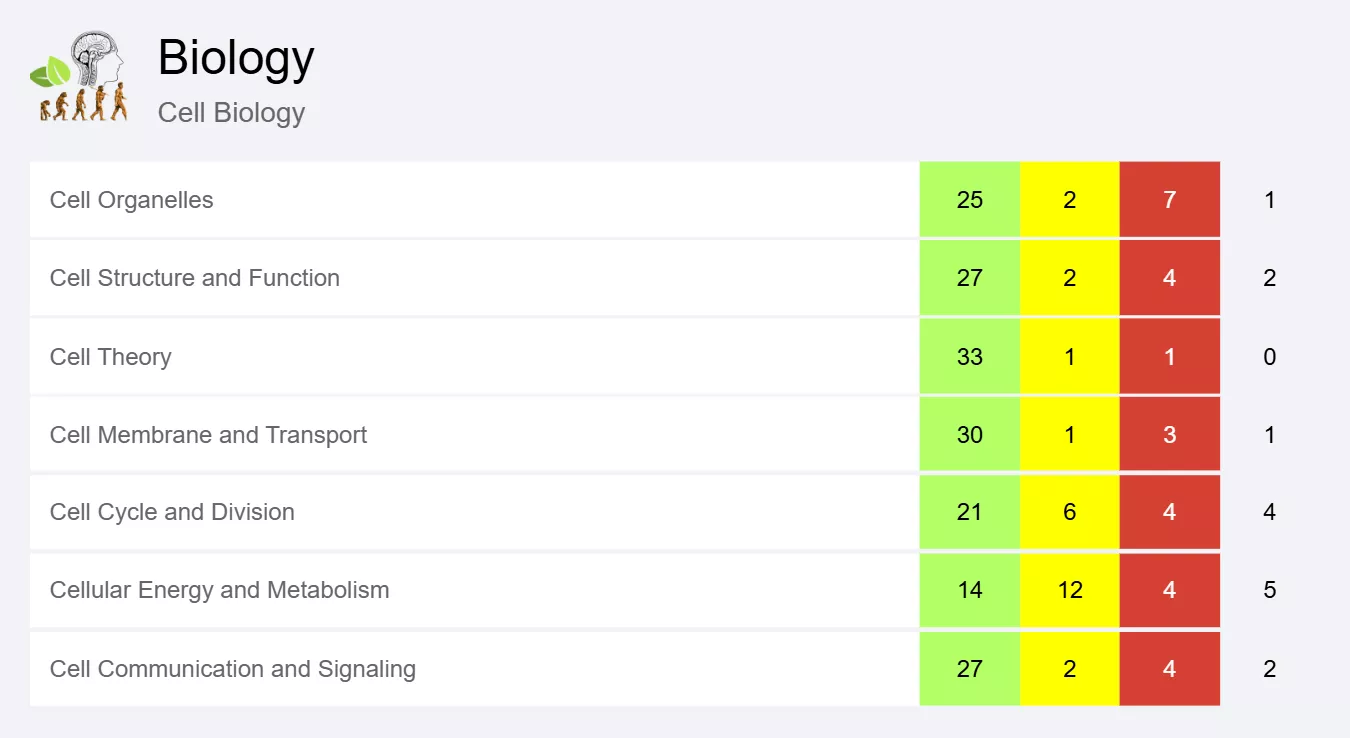Click green cell showing 14 for Cellular Energy

[x=969, y=590]
